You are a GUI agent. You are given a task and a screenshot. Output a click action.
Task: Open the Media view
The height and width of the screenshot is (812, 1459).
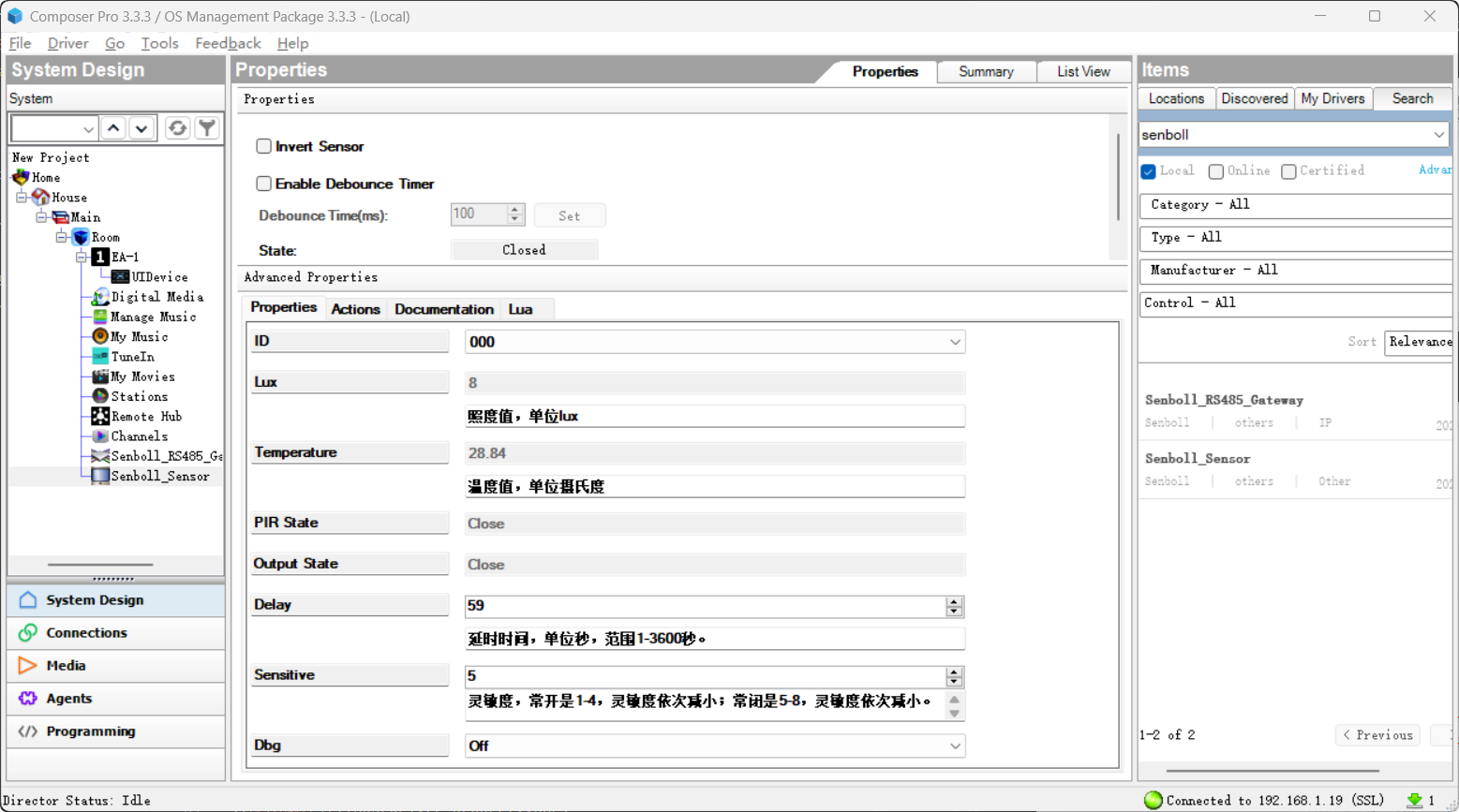[116, 666]
